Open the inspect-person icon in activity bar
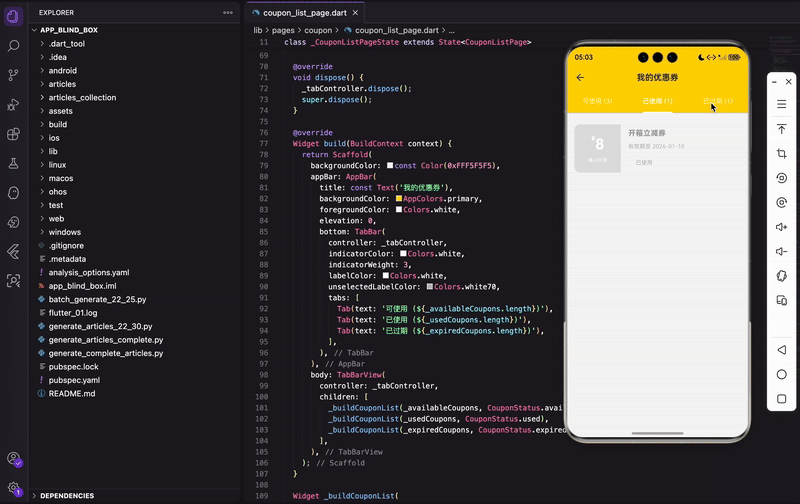 tap(13, 280)
